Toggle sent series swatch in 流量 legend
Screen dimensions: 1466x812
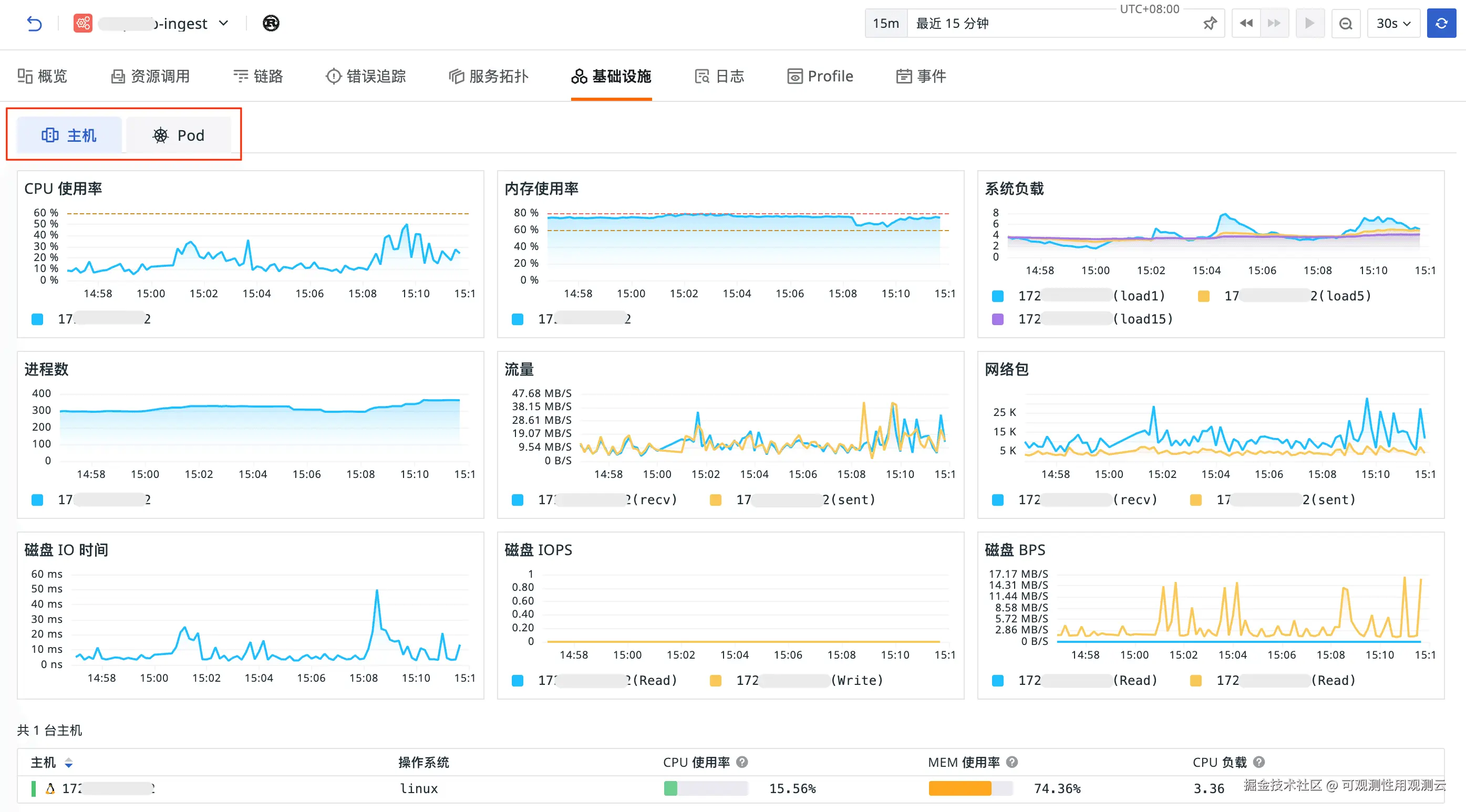coord(715,499)
